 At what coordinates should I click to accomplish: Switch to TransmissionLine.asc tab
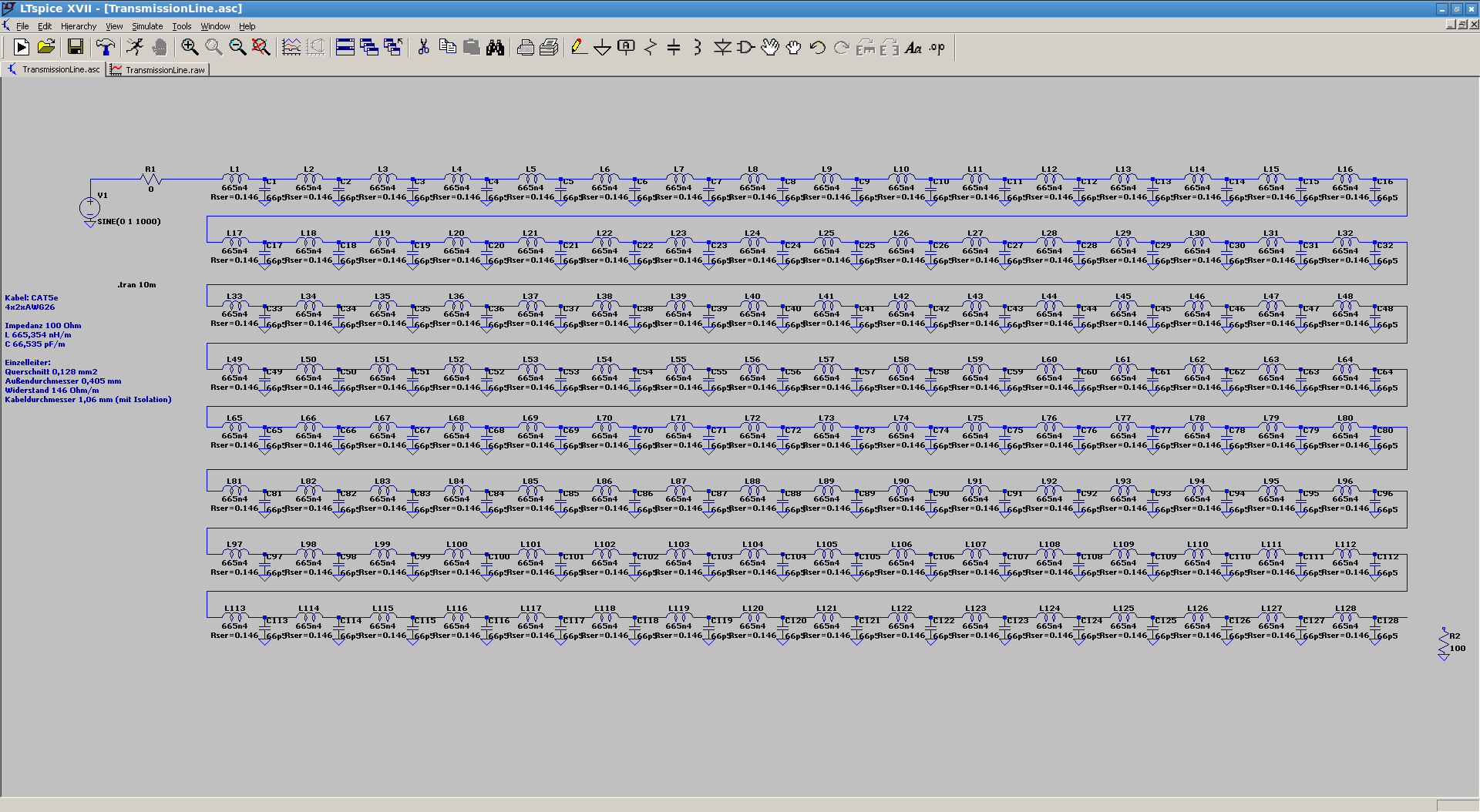click(x=53, y=69)
